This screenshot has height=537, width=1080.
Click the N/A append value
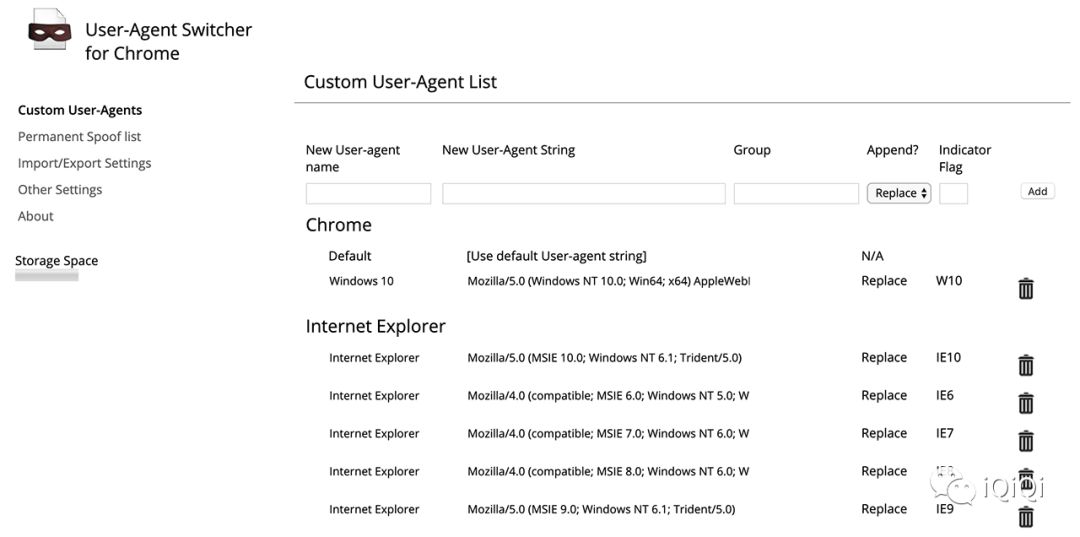(873, 256)
